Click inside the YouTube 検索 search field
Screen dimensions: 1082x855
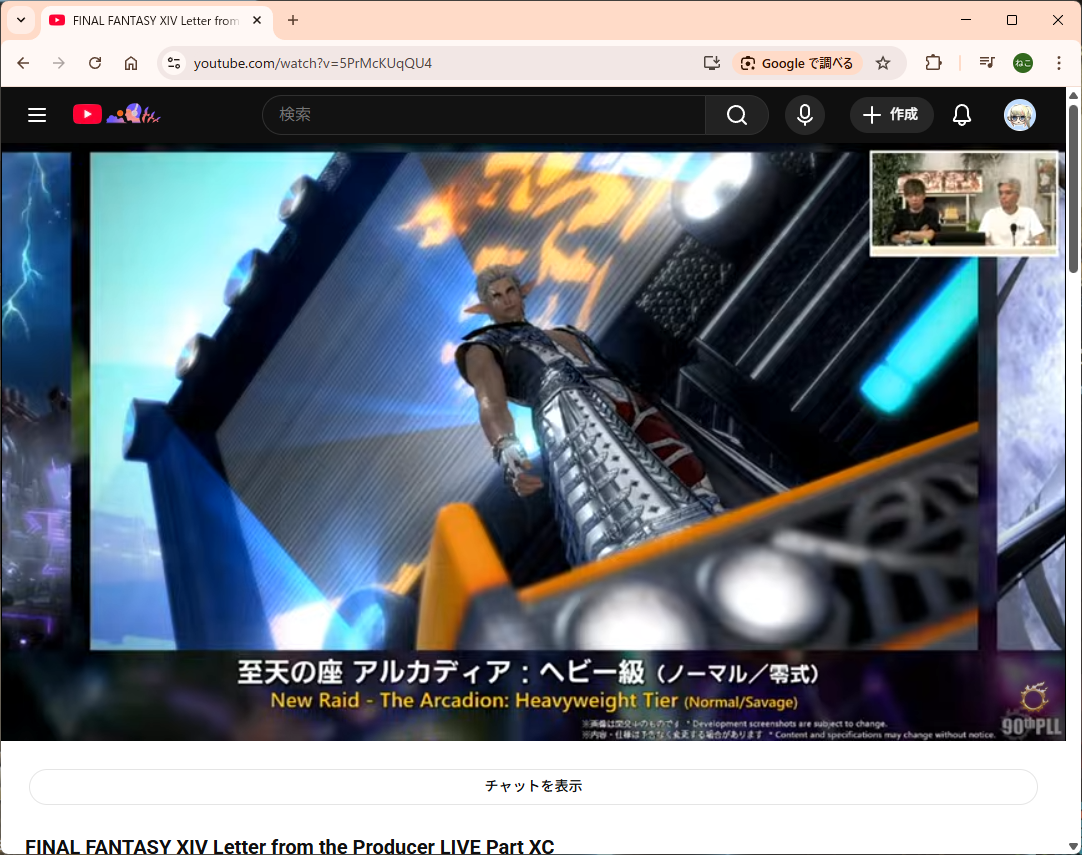pyautogui.click(x=485, y=115)
